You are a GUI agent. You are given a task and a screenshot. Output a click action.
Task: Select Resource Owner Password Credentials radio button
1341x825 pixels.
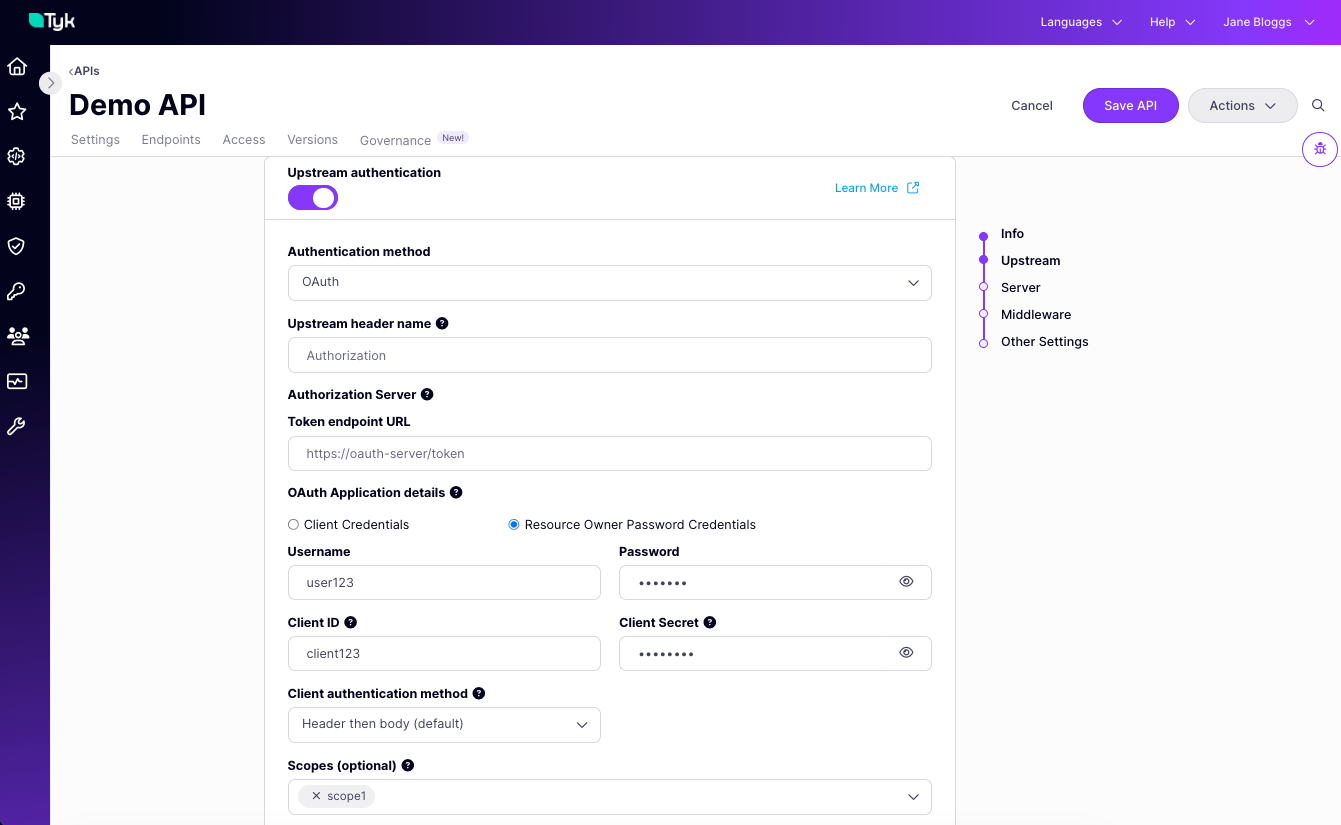[x=514, y=524]
